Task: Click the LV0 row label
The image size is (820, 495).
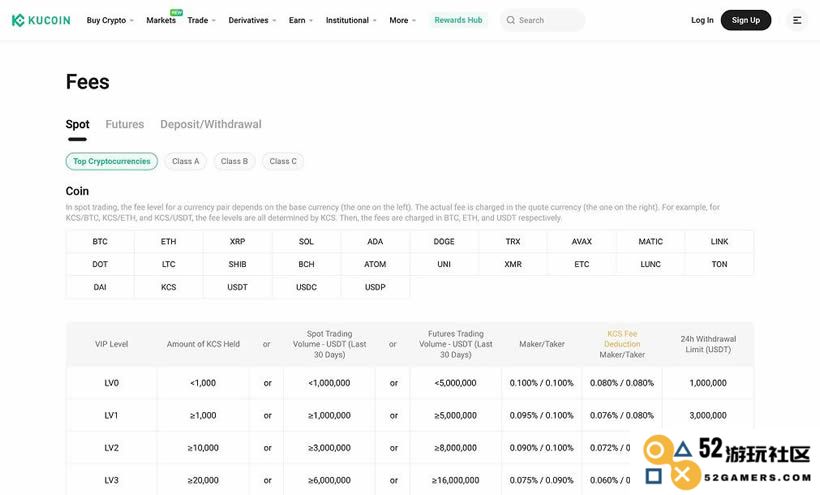Action: [x=111, y=383]
